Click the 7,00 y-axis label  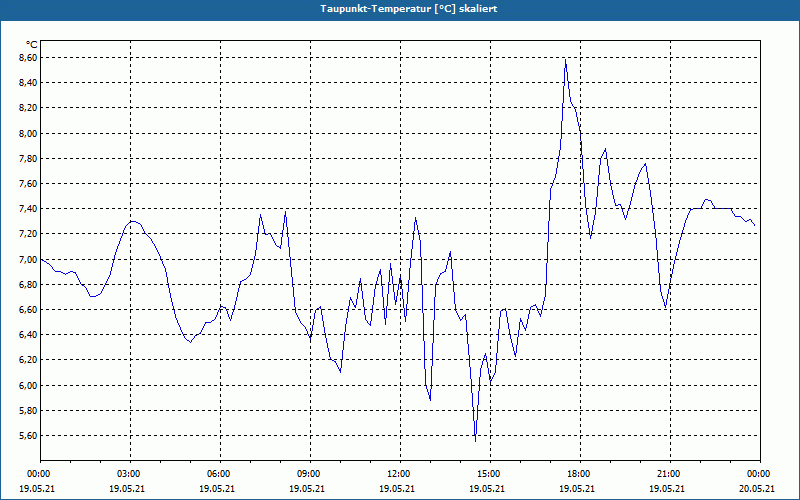pos(29,259)
